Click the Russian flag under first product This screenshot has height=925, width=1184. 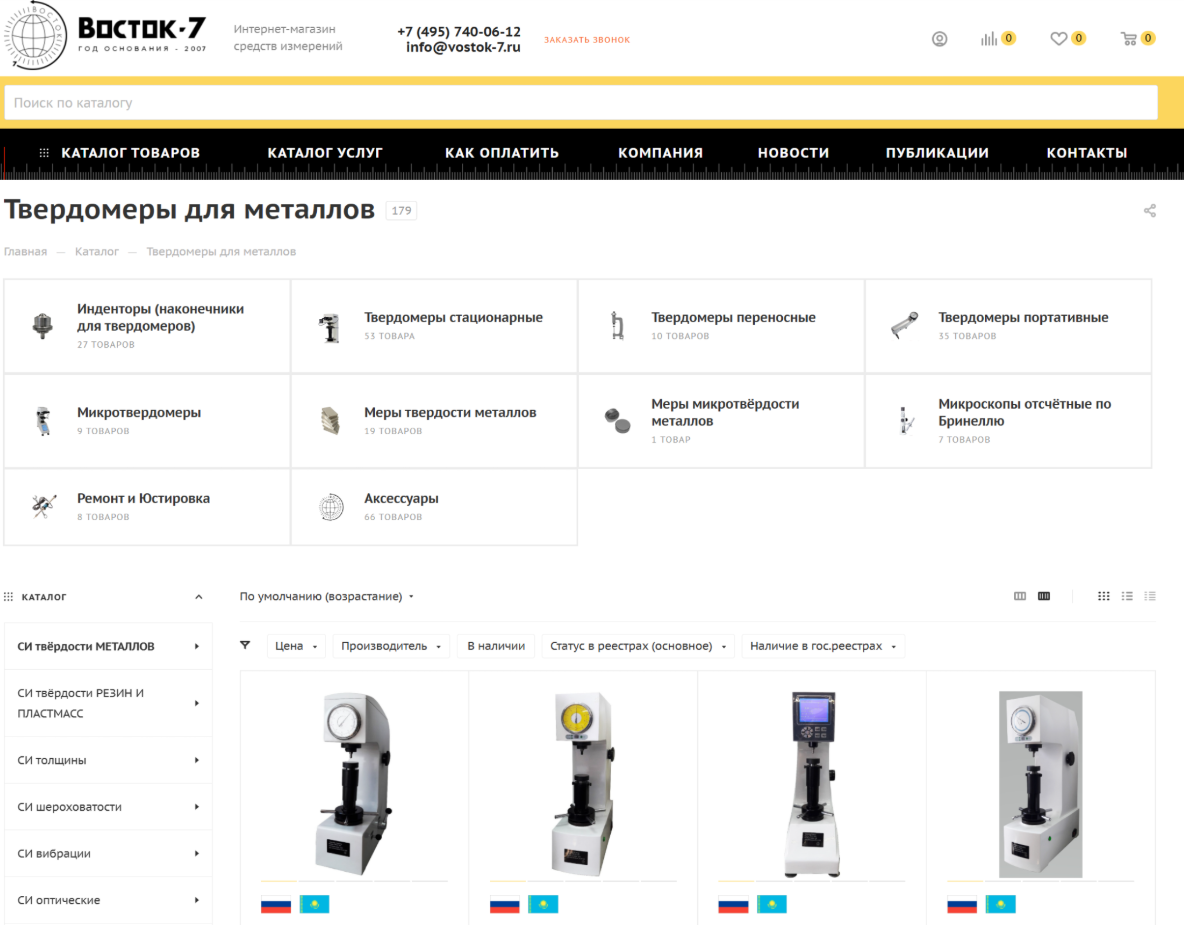click(276, 904)
